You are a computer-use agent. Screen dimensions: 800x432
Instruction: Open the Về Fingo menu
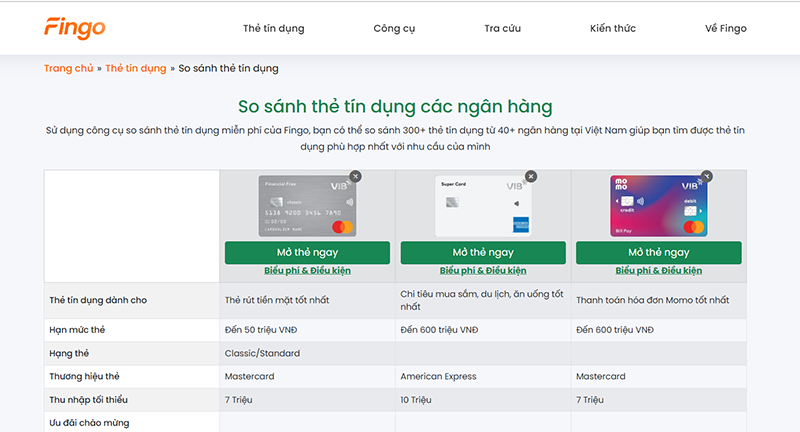point(726,29)
